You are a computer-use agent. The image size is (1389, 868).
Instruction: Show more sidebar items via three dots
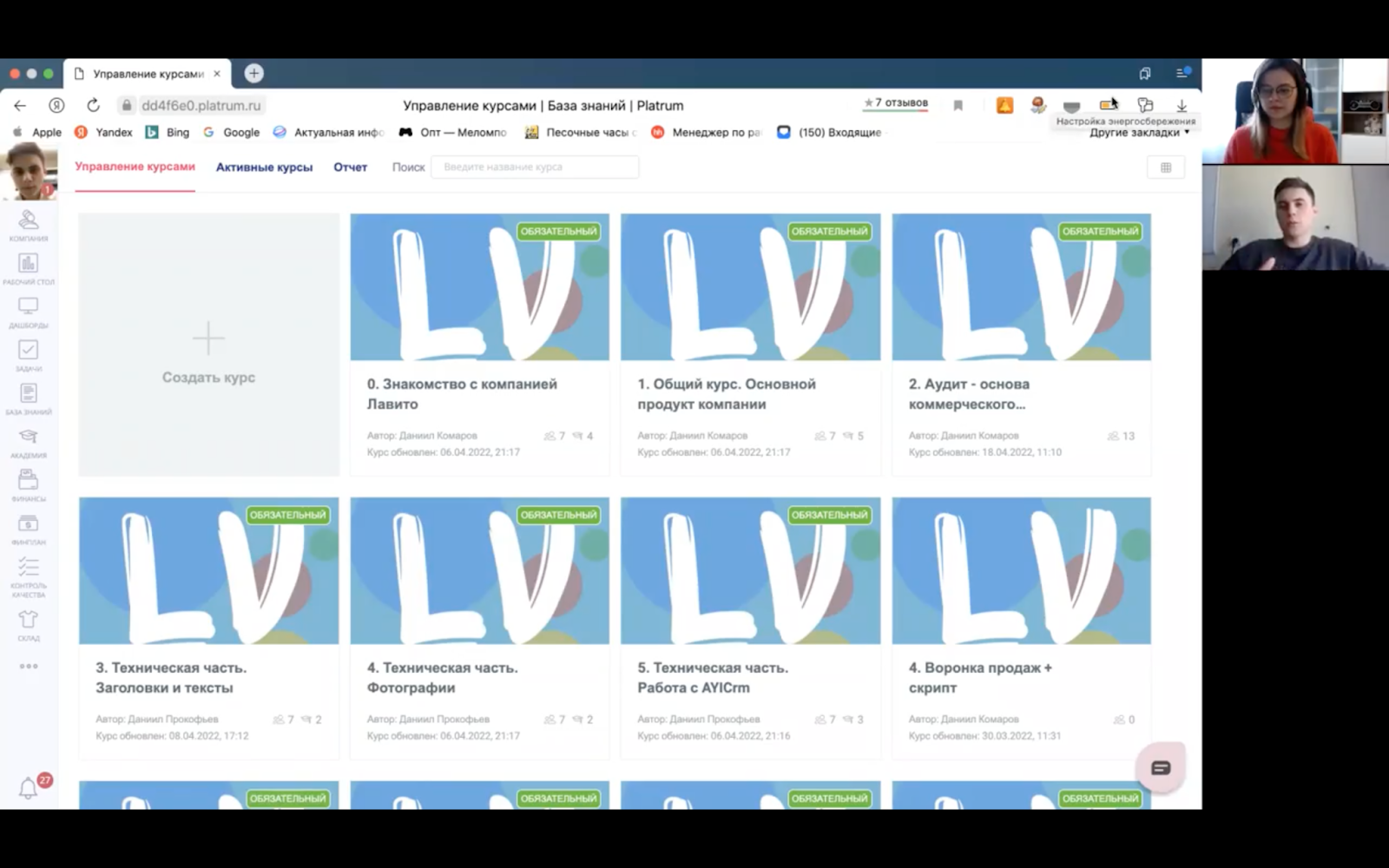point(29,667)
